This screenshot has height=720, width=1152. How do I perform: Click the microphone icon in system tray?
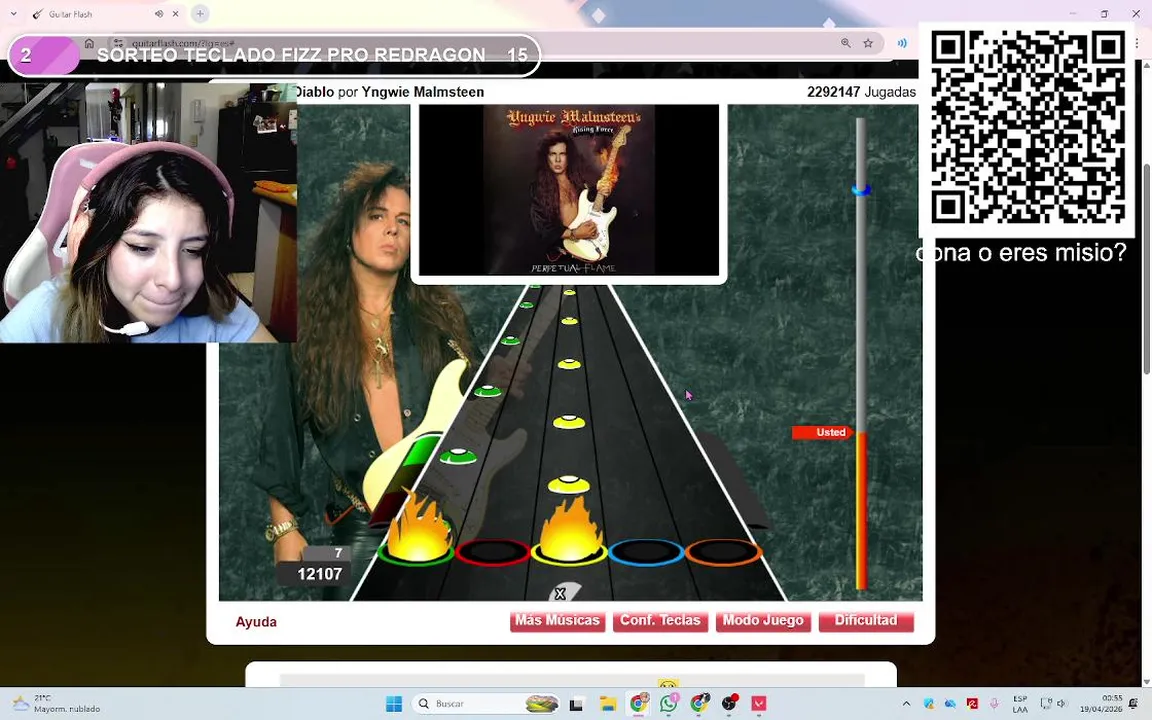click(x=994, y=704)
